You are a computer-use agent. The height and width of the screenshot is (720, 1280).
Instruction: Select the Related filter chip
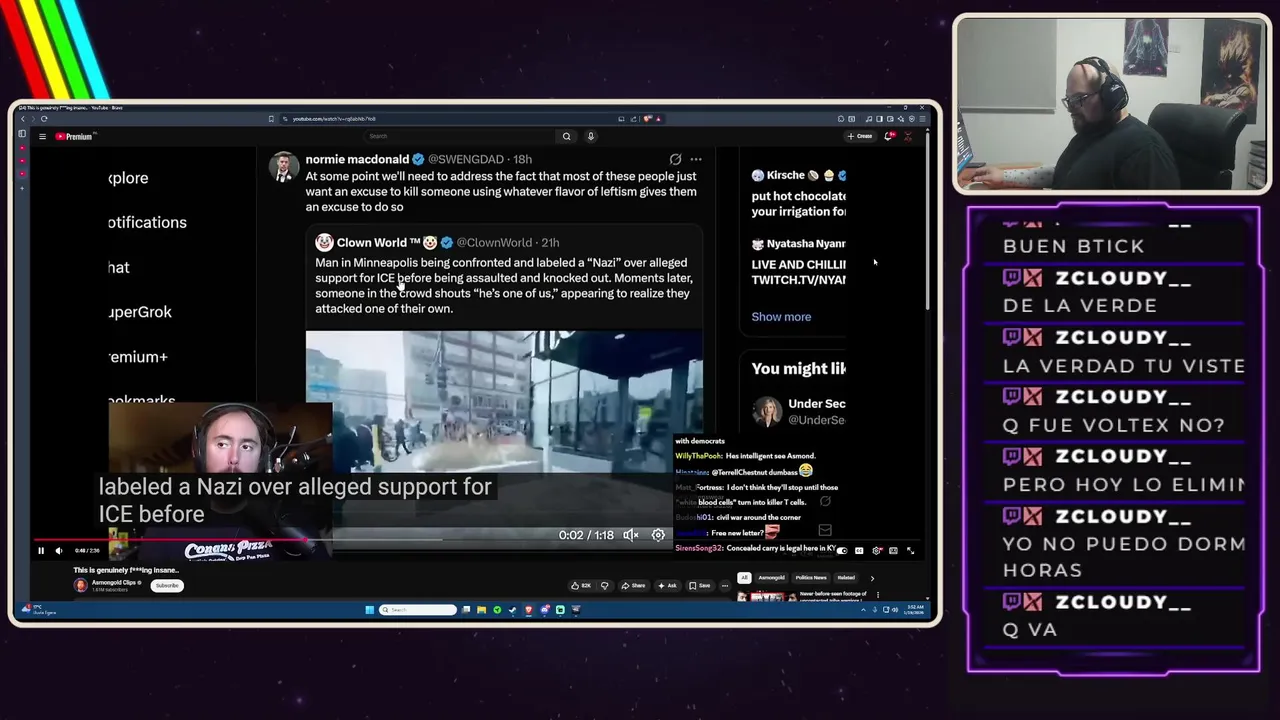[846, 578]
